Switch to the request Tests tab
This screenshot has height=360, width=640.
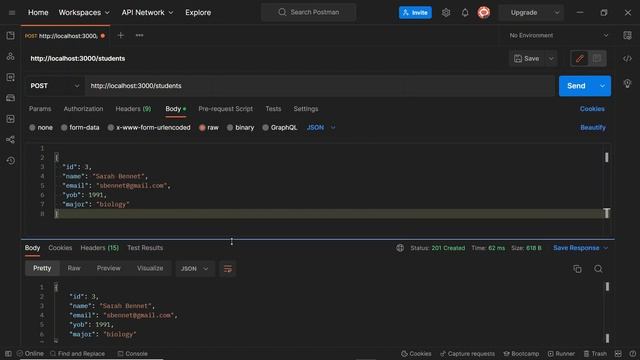(273, 109)
